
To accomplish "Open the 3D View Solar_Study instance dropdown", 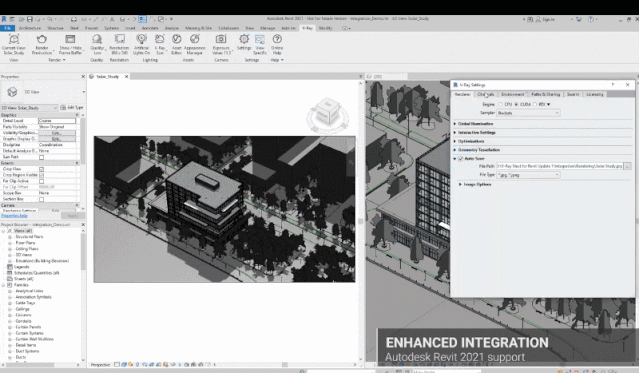I will tap(29, 108).
